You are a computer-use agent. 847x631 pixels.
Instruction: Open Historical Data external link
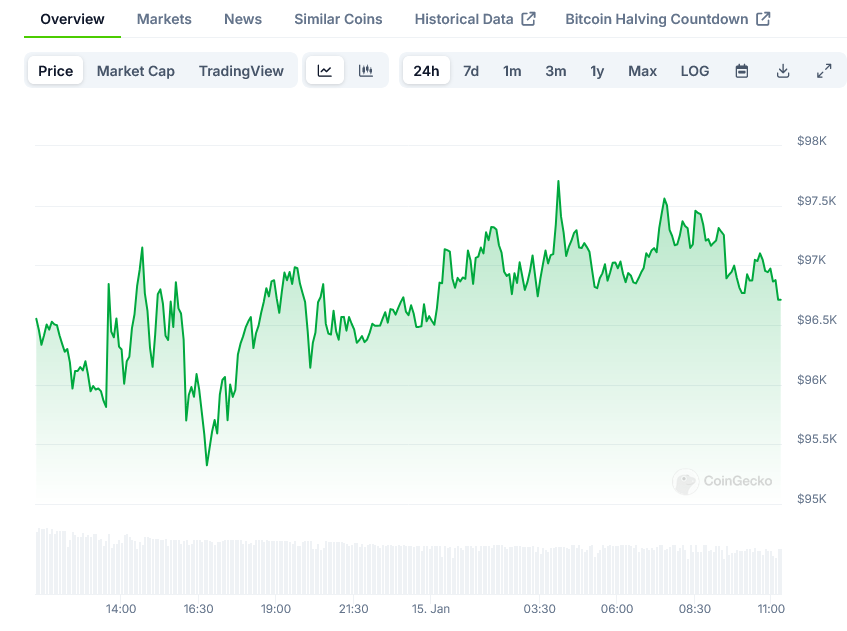click(x=475, y=19)
